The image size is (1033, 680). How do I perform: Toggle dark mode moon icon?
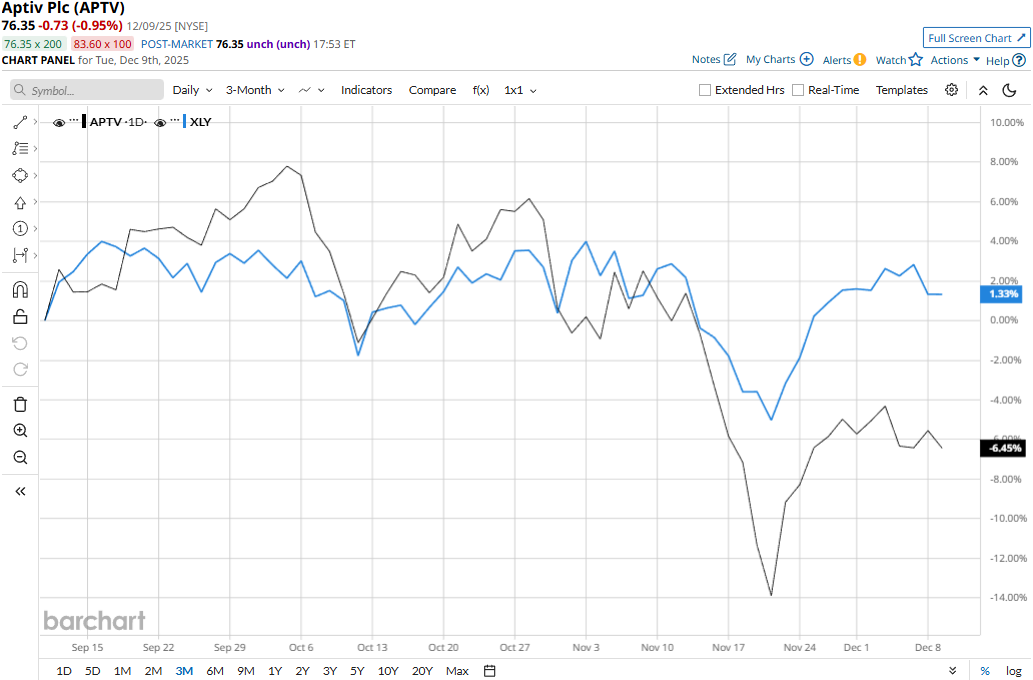point(1009,90)
